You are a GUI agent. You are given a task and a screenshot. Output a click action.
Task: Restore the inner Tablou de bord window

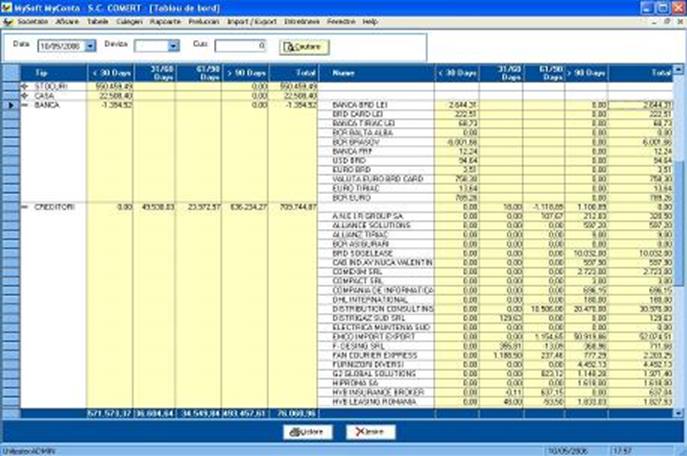(x=667, y=21)
